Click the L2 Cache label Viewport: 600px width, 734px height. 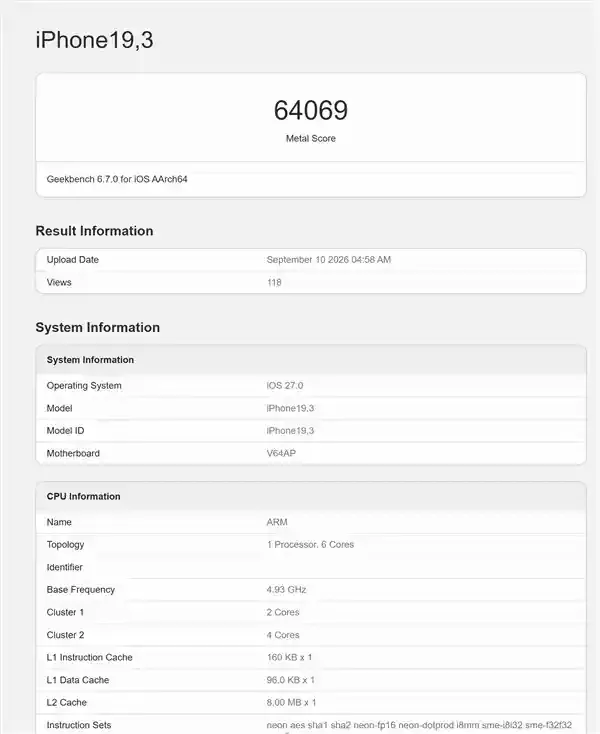[x=66, y=703]
